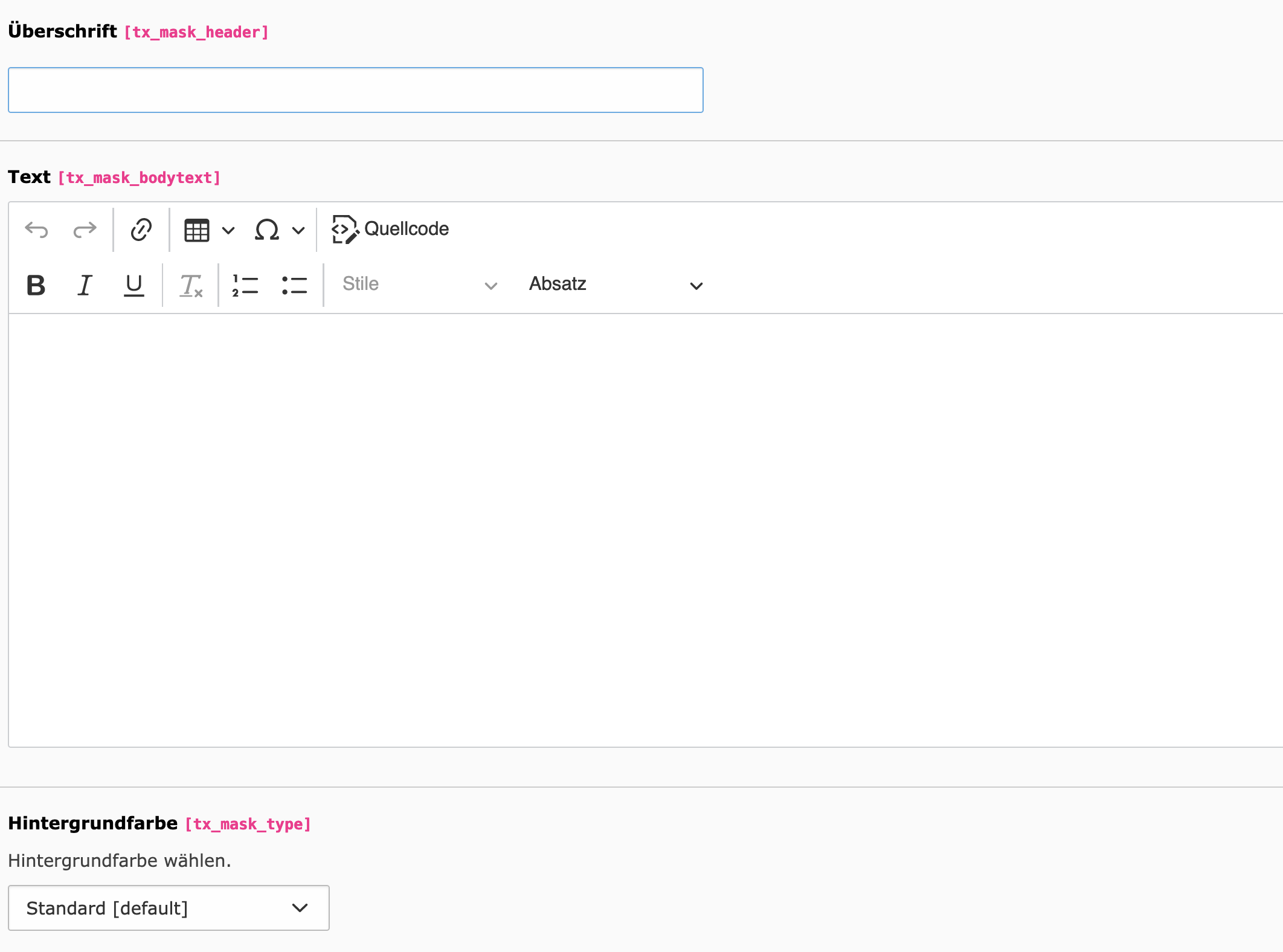Switch to Quellcode source view
This screenshot has height=952, width=1283.
click(x=407, y=229)
